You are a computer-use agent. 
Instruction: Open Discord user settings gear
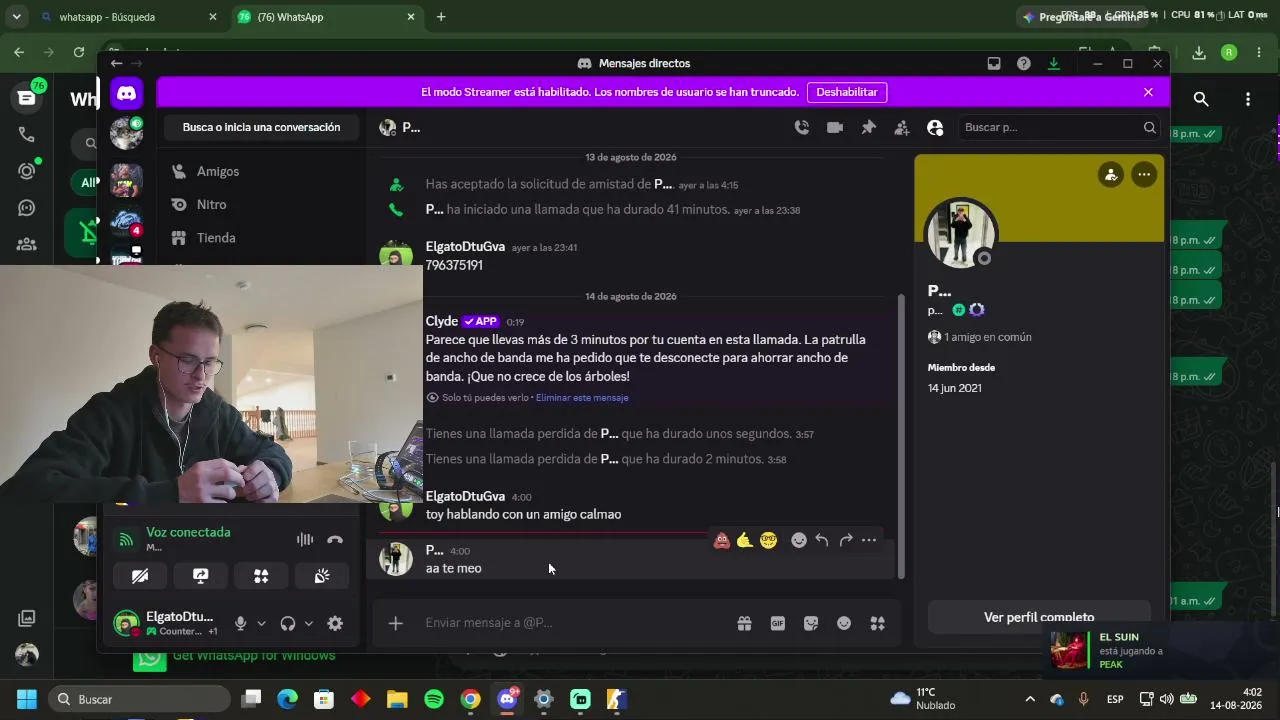[335, 624]
